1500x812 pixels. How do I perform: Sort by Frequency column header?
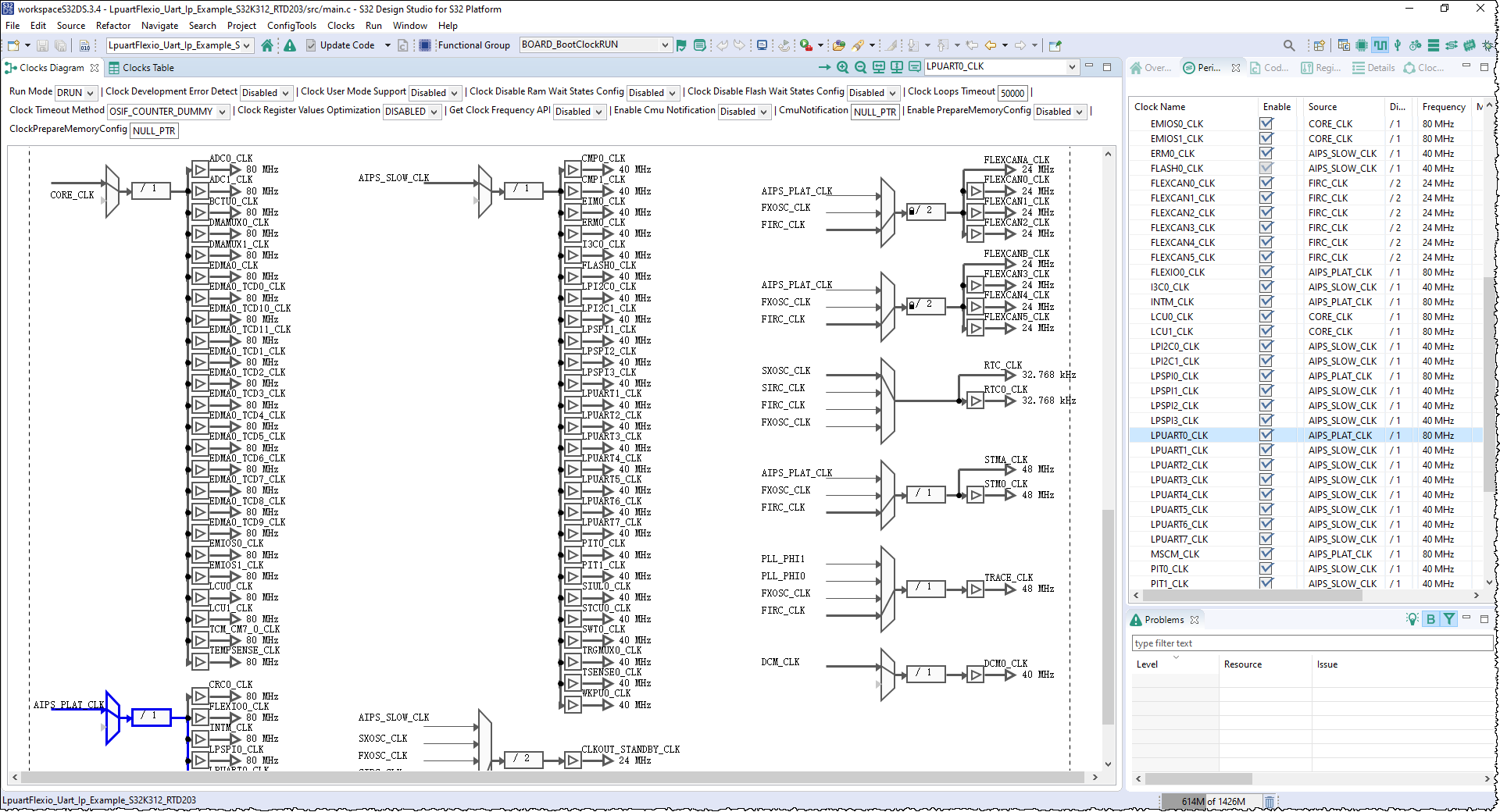(1443, 107)
